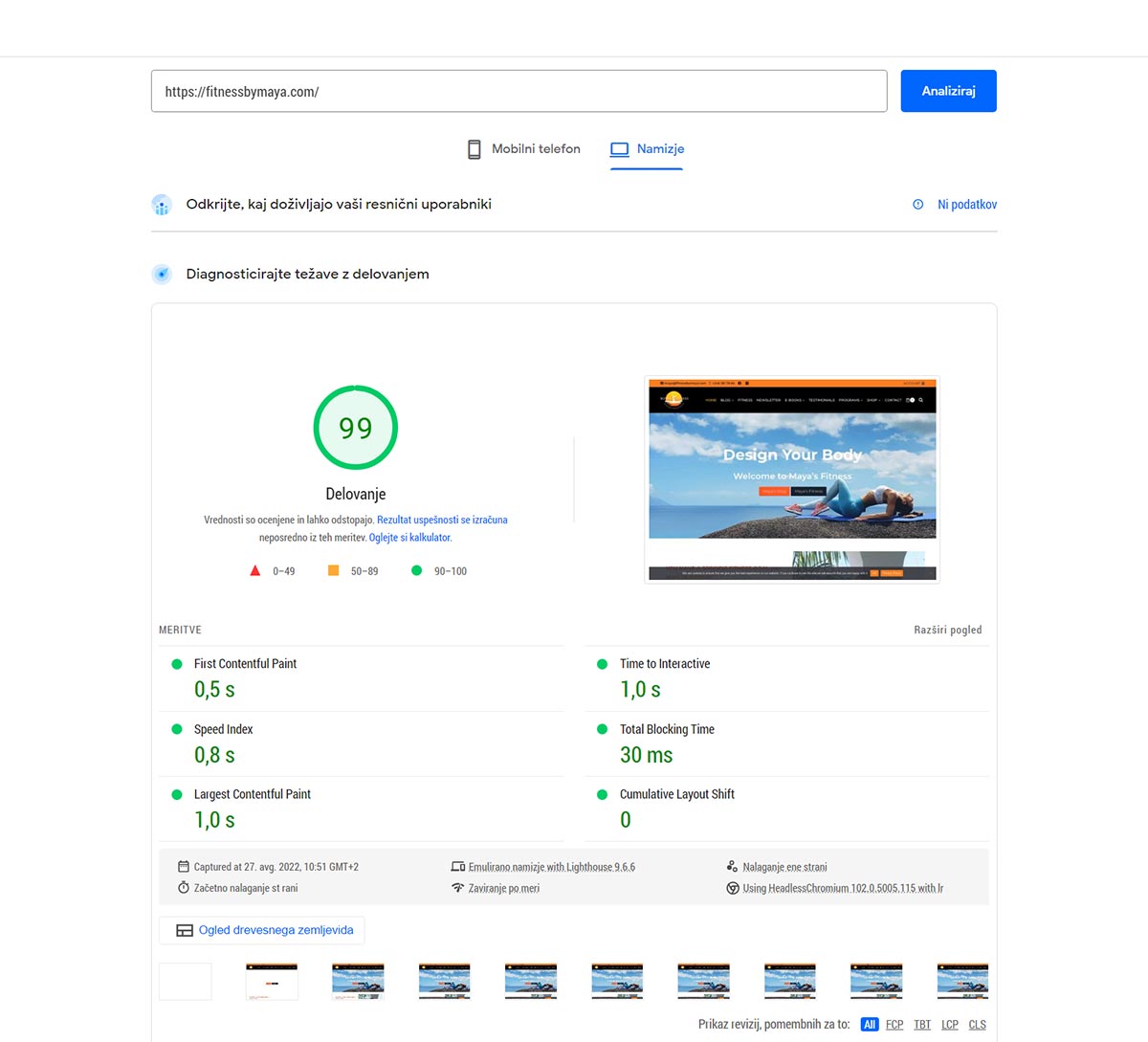Click the orange square 50–89 legend icon

coord(334,570)
